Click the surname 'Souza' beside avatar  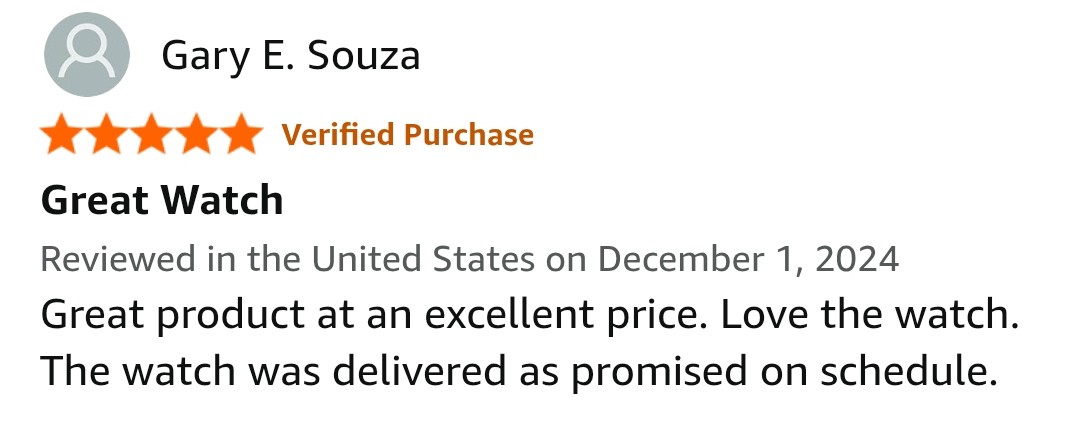coord(363,56)
